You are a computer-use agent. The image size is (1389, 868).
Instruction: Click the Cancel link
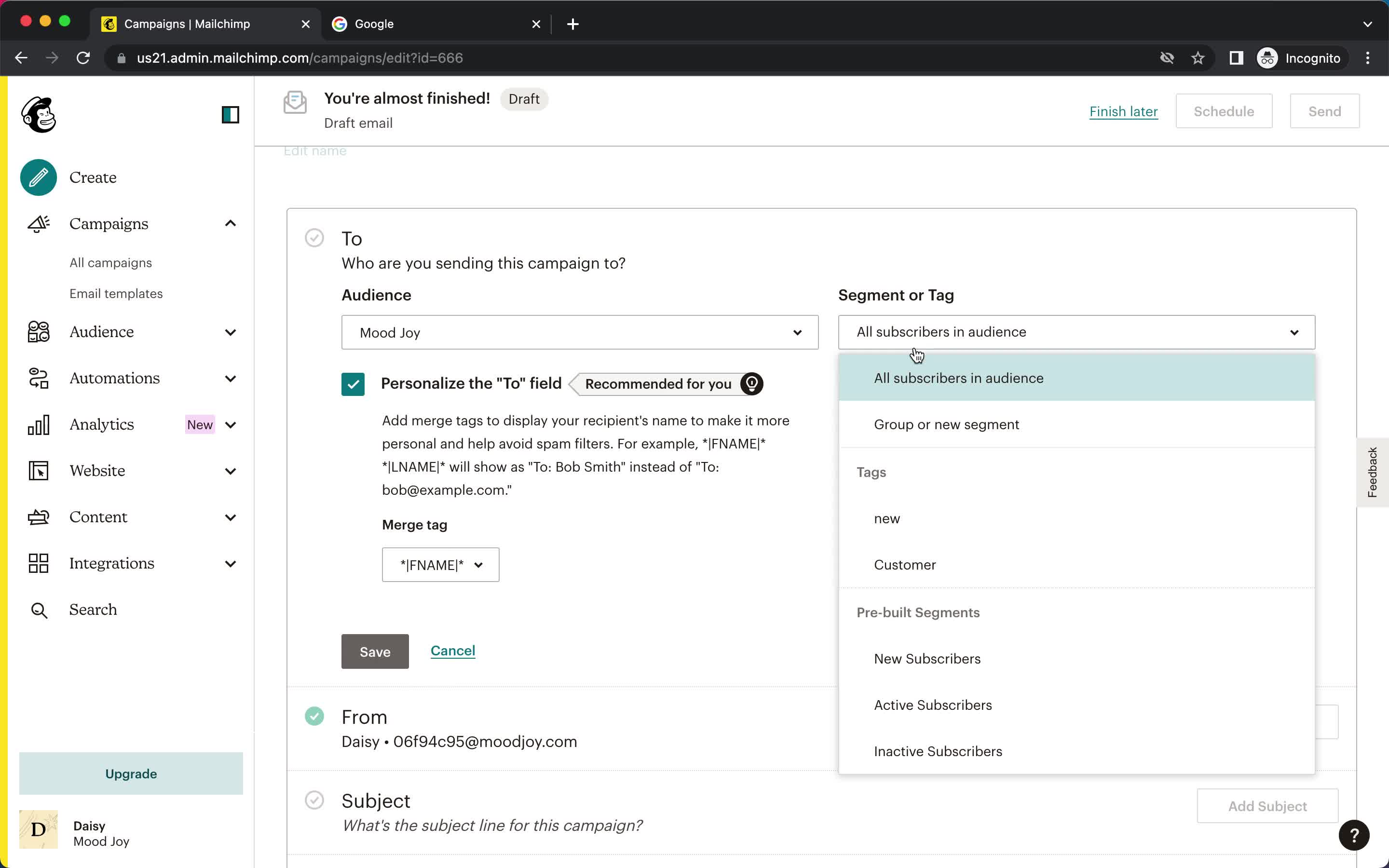[452, 650]
